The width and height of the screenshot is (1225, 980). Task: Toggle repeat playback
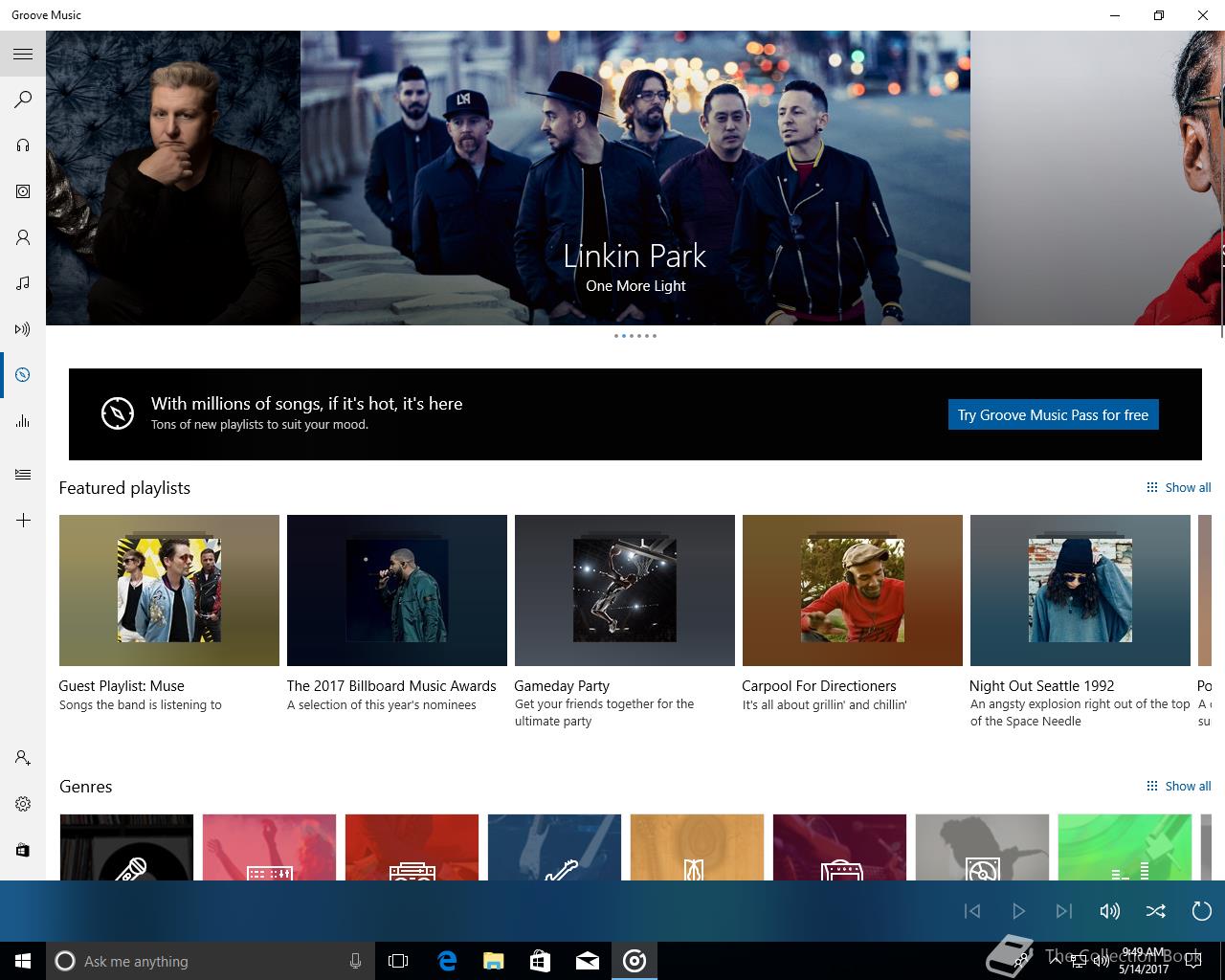click(x=1202, y=911)
